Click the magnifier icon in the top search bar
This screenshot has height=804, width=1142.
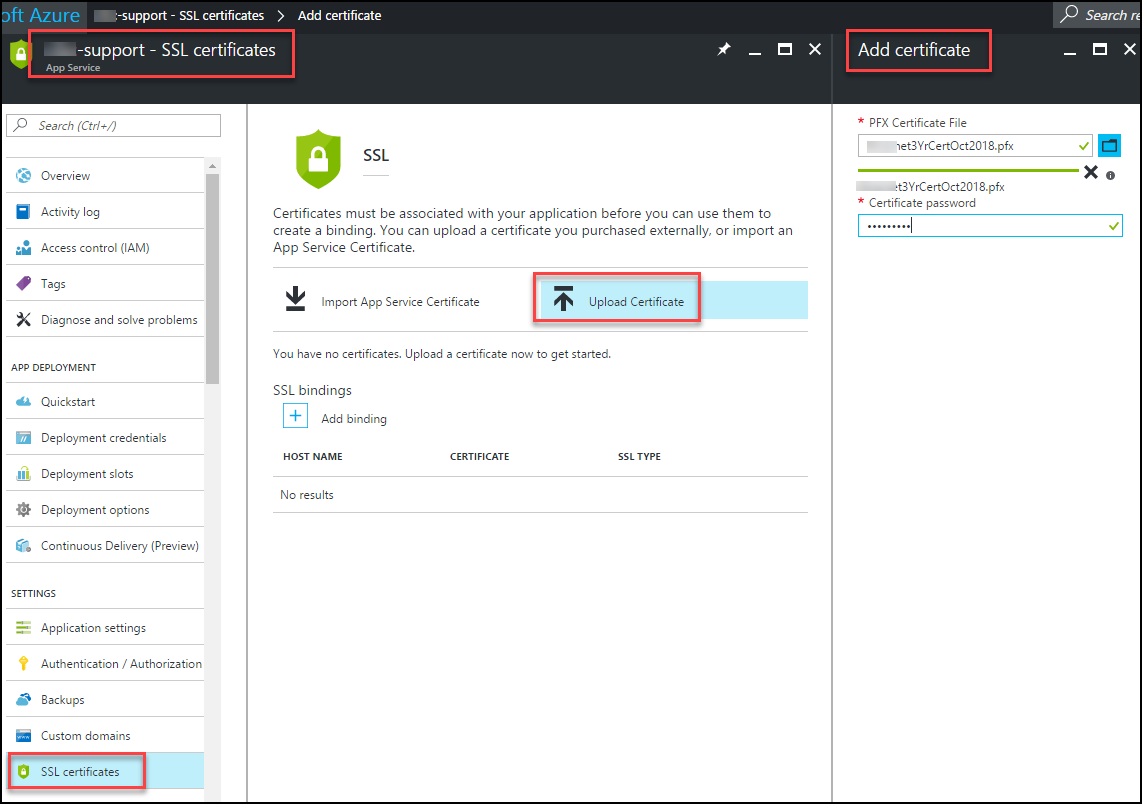click(1068, 15)
